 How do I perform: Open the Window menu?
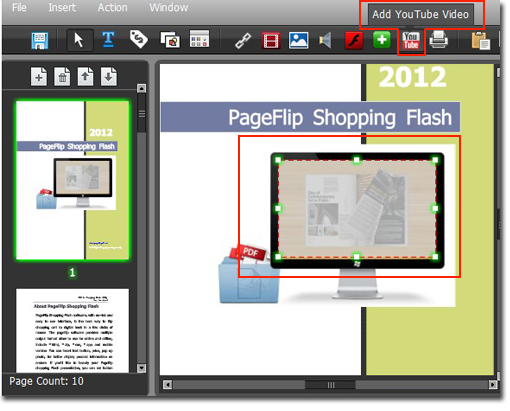pyautogui.click(x=169, y=7)
